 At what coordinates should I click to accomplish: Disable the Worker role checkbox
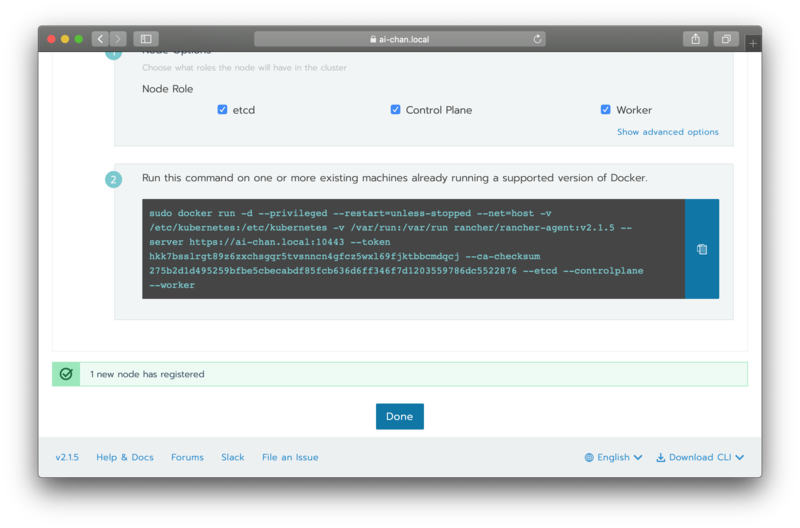[605, 109]
